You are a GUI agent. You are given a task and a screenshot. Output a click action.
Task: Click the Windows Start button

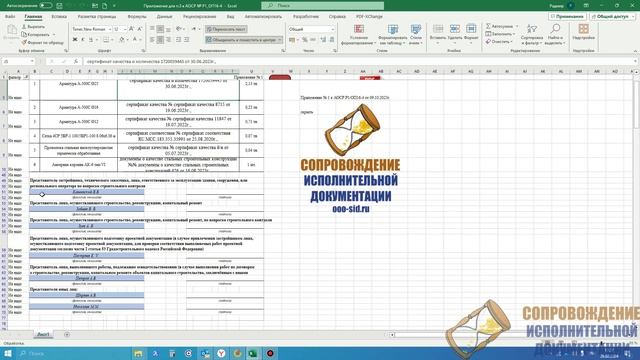(x=7, y=353)
